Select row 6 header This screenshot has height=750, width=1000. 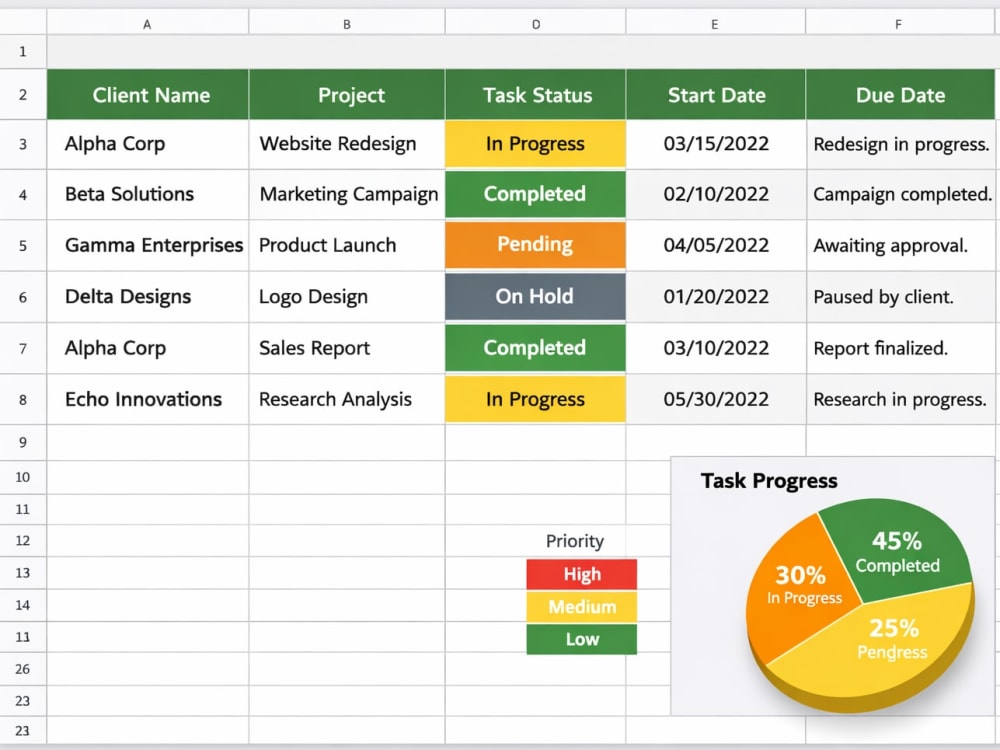(23, 297)
